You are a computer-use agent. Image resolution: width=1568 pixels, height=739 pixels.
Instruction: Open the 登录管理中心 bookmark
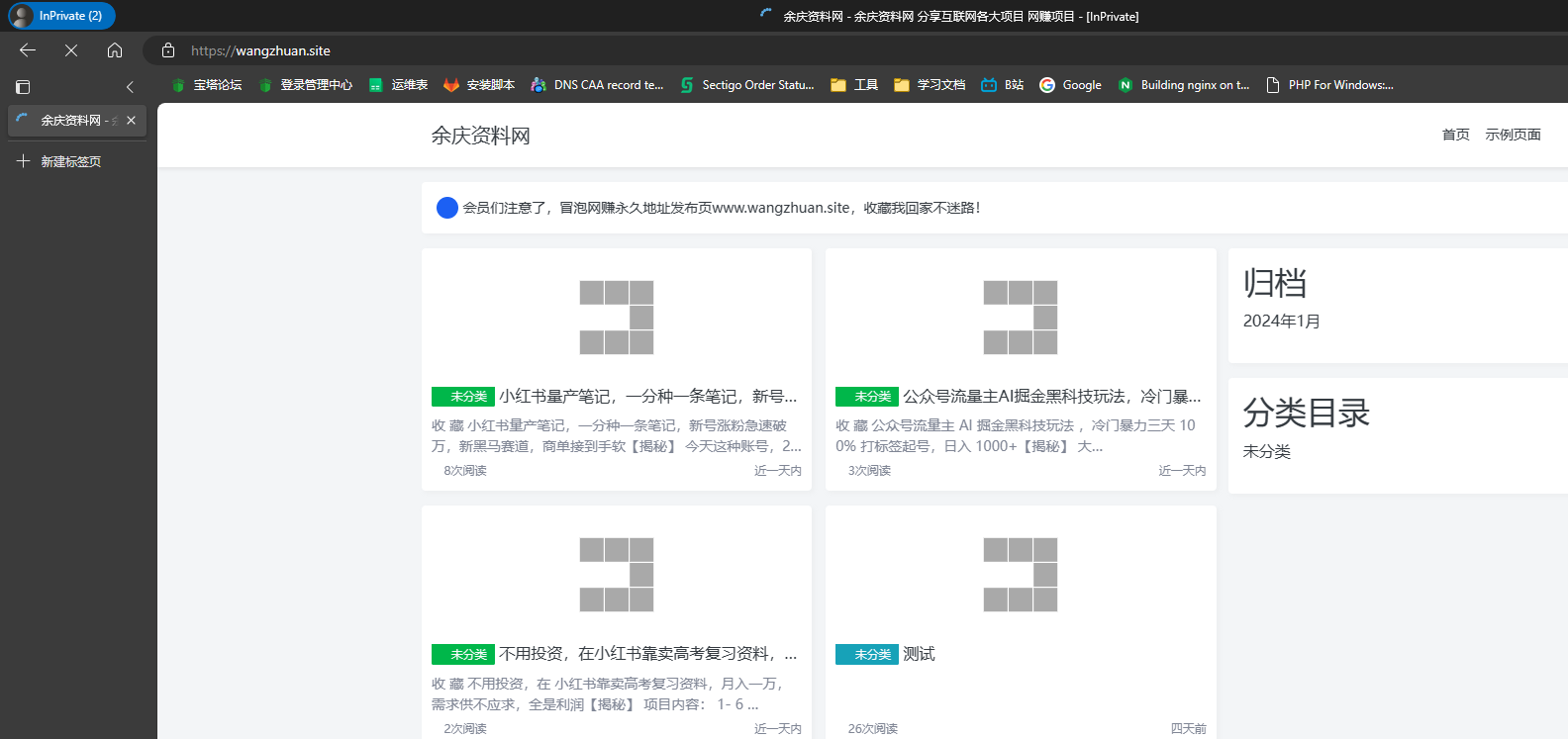click(x=305, y=85)
